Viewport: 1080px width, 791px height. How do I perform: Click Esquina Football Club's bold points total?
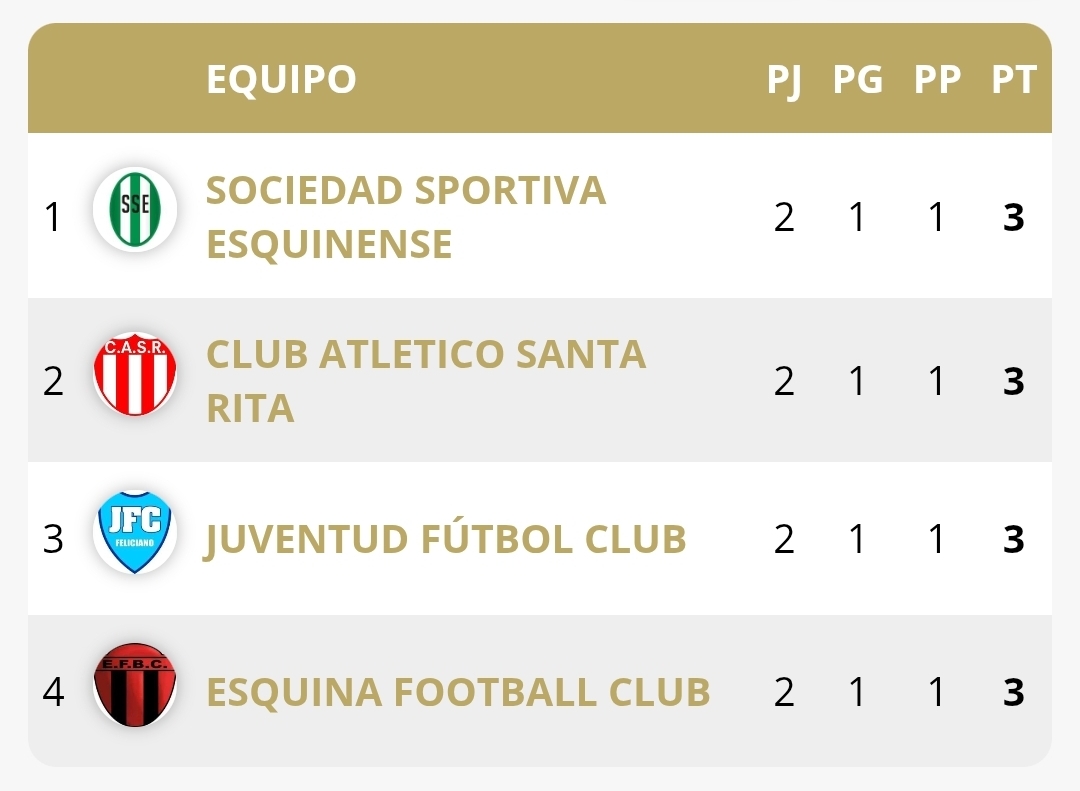coord(1014,692)
